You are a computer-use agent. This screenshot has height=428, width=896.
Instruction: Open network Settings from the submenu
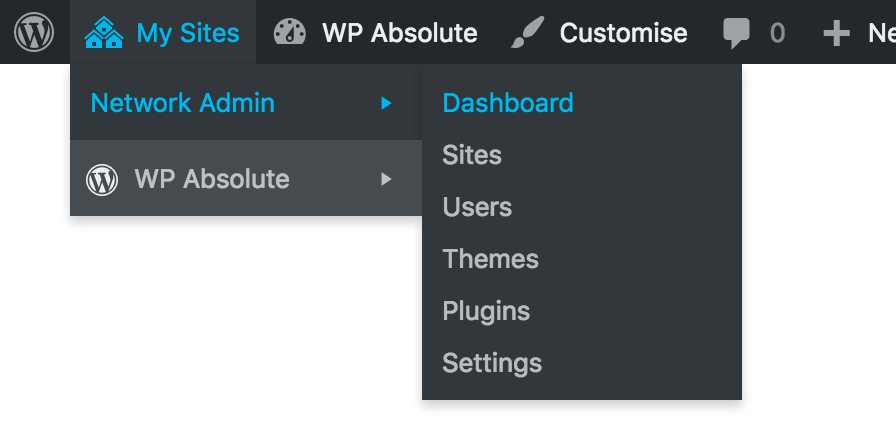point(492,363)
